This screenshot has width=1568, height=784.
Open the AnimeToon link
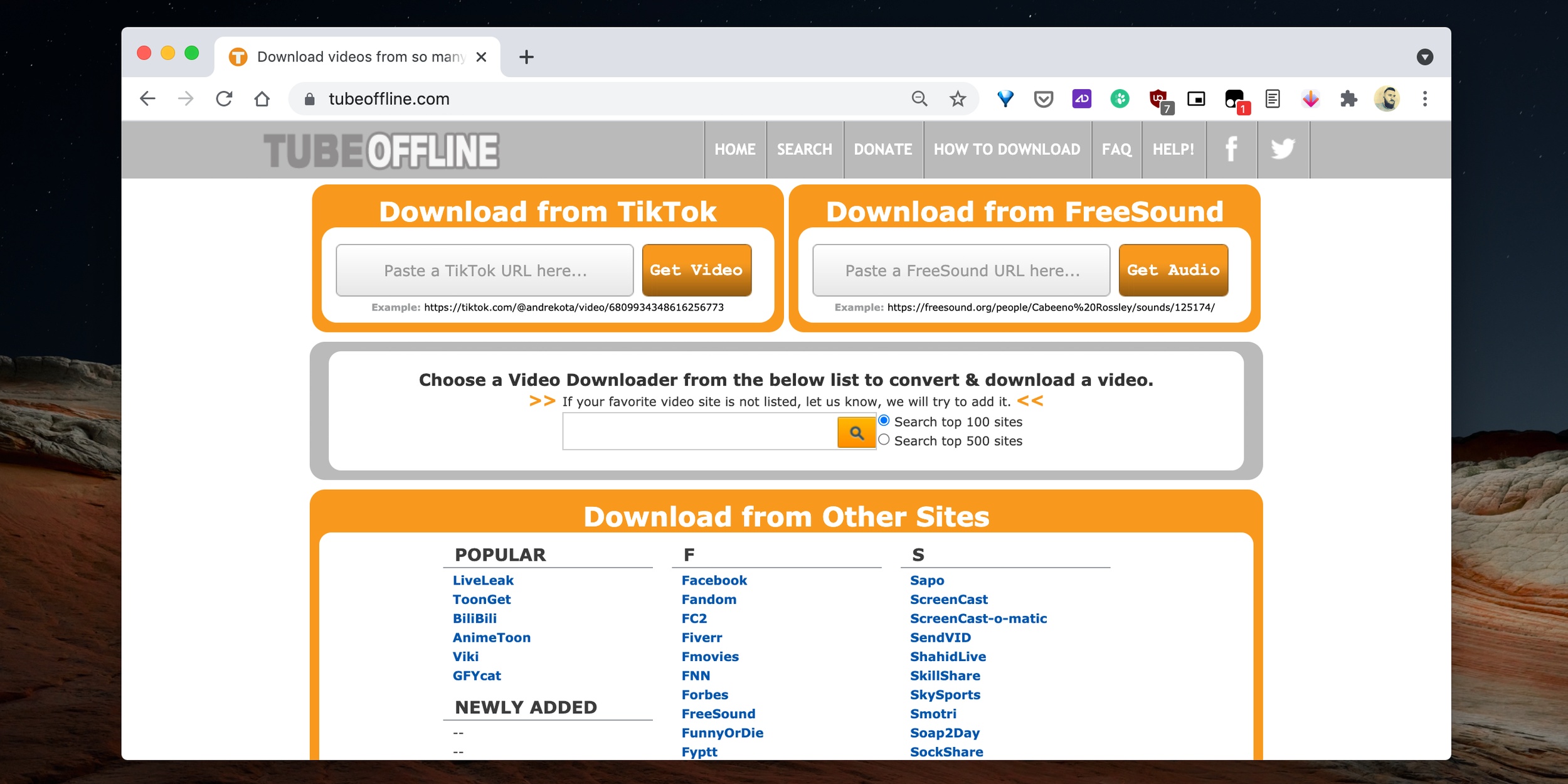click(x=492, y=638)
